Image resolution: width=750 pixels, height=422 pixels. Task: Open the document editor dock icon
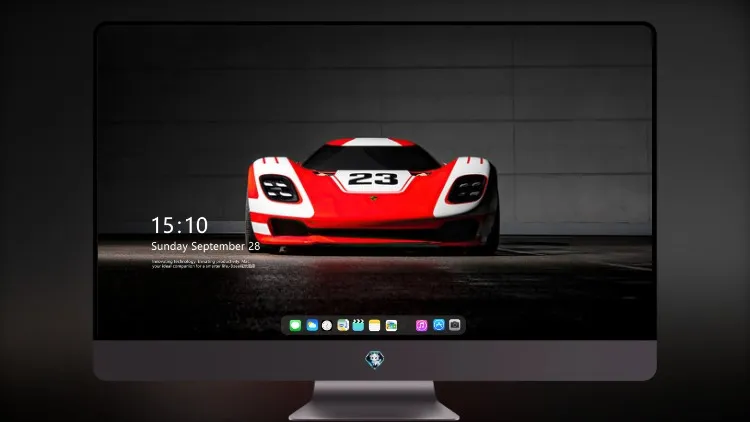pyautogui.click(x=342, y=325)
